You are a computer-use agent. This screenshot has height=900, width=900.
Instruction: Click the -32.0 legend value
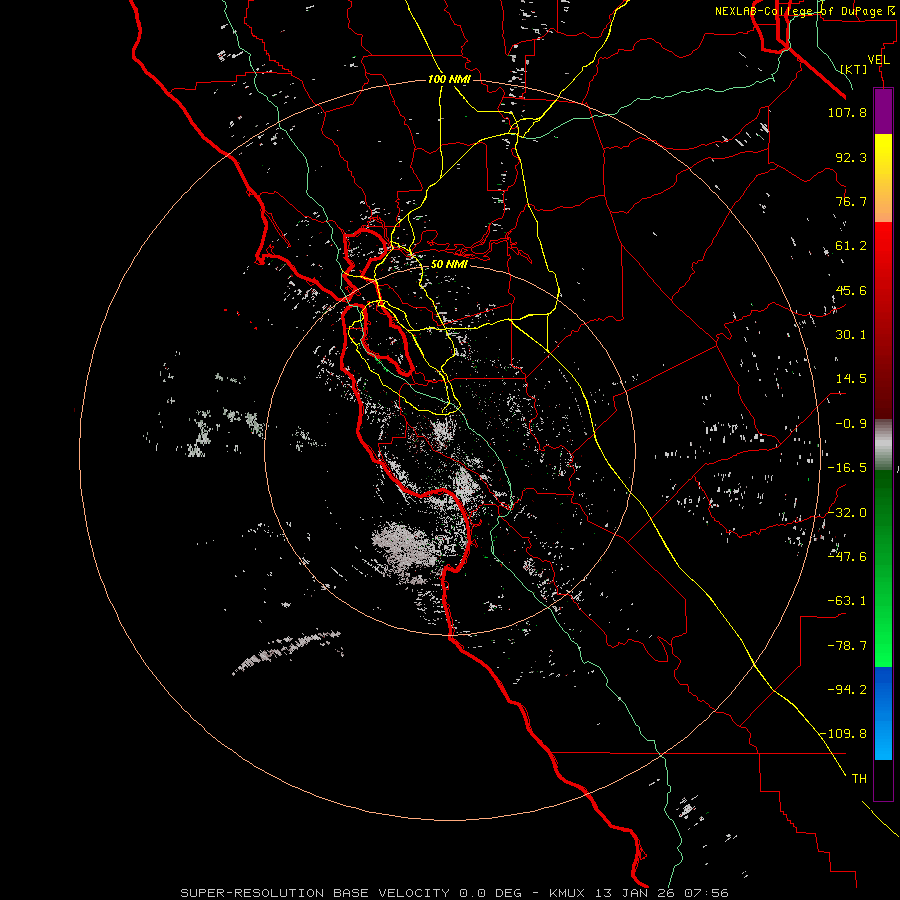847,513
